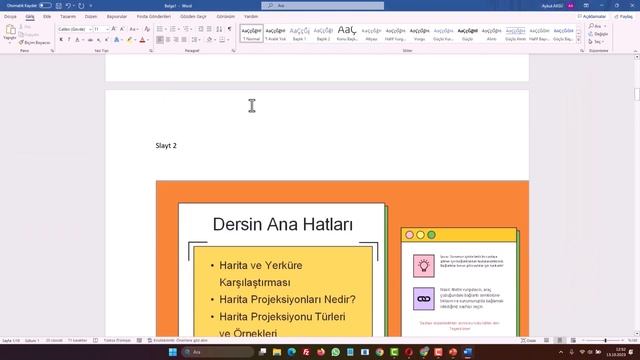Open the font color dropdown arrow
The height and width of the screenshot is (360, 640).
pos(148,40)
